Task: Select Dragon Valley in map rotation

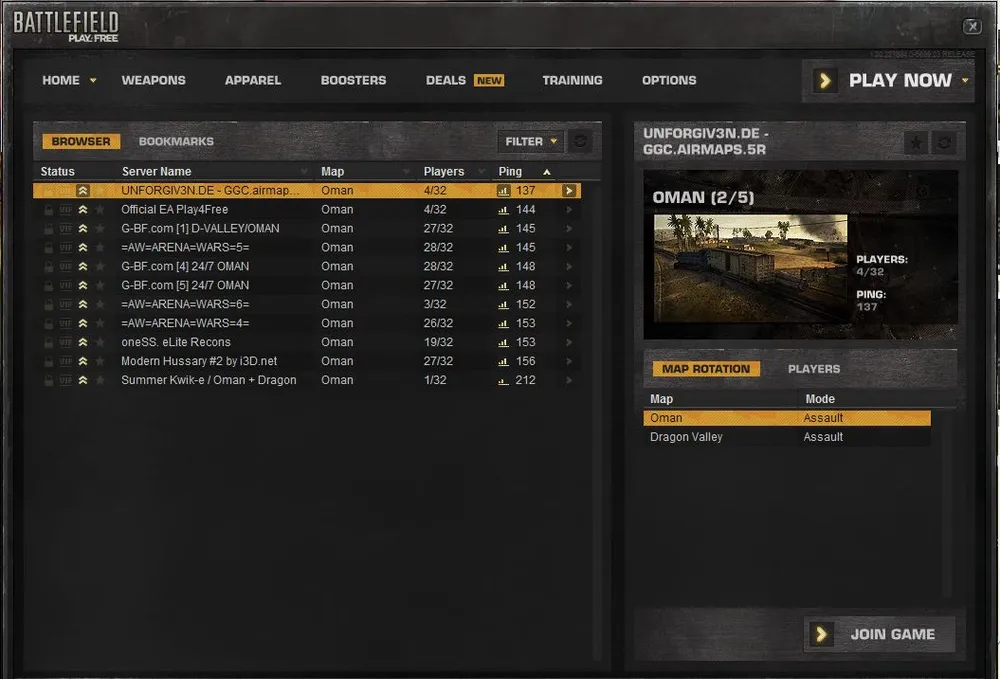Action: point(787,437)
